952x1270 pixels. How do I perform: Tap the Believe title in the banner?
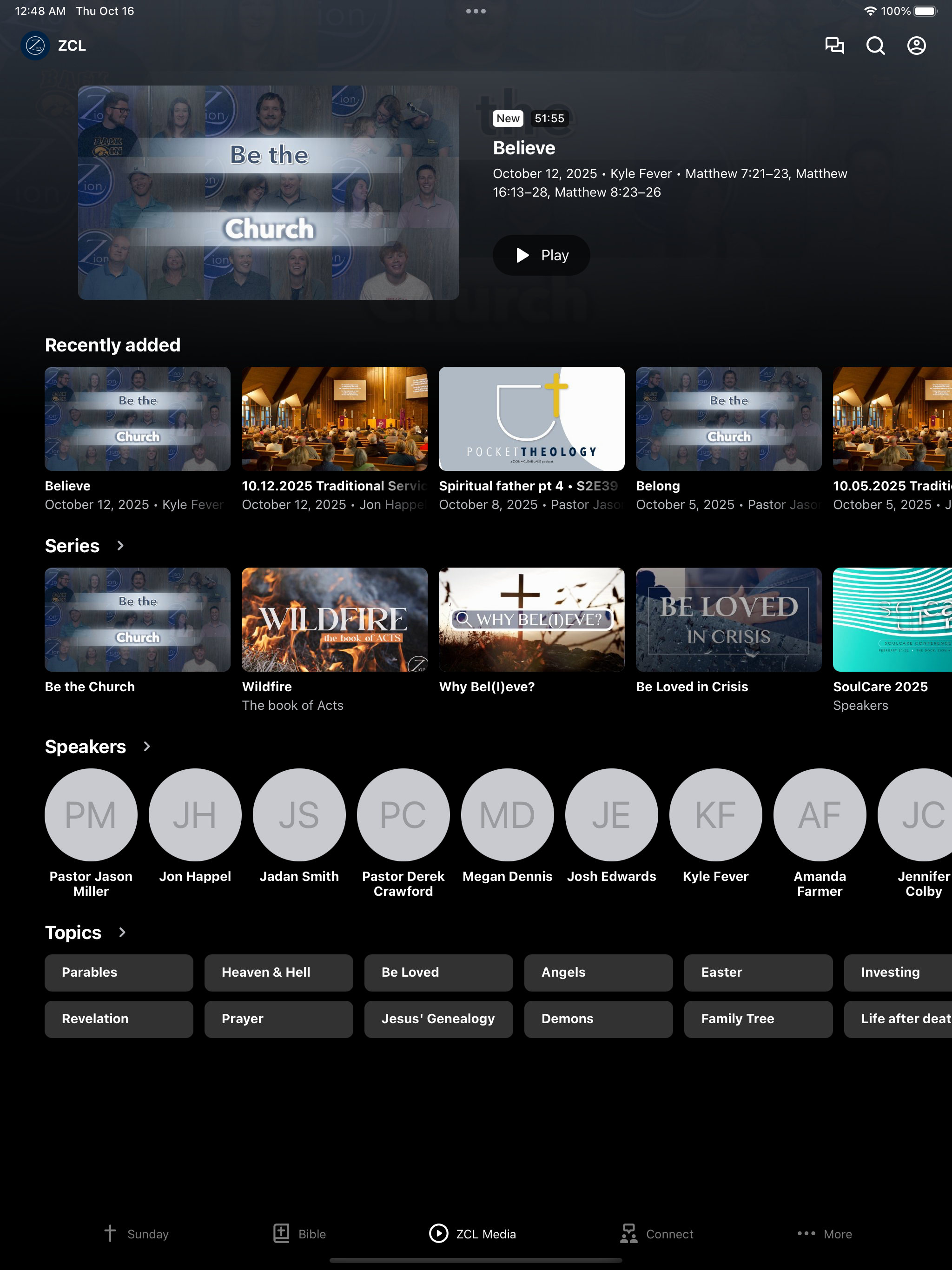pyautogui.click(x=524, y=148)
